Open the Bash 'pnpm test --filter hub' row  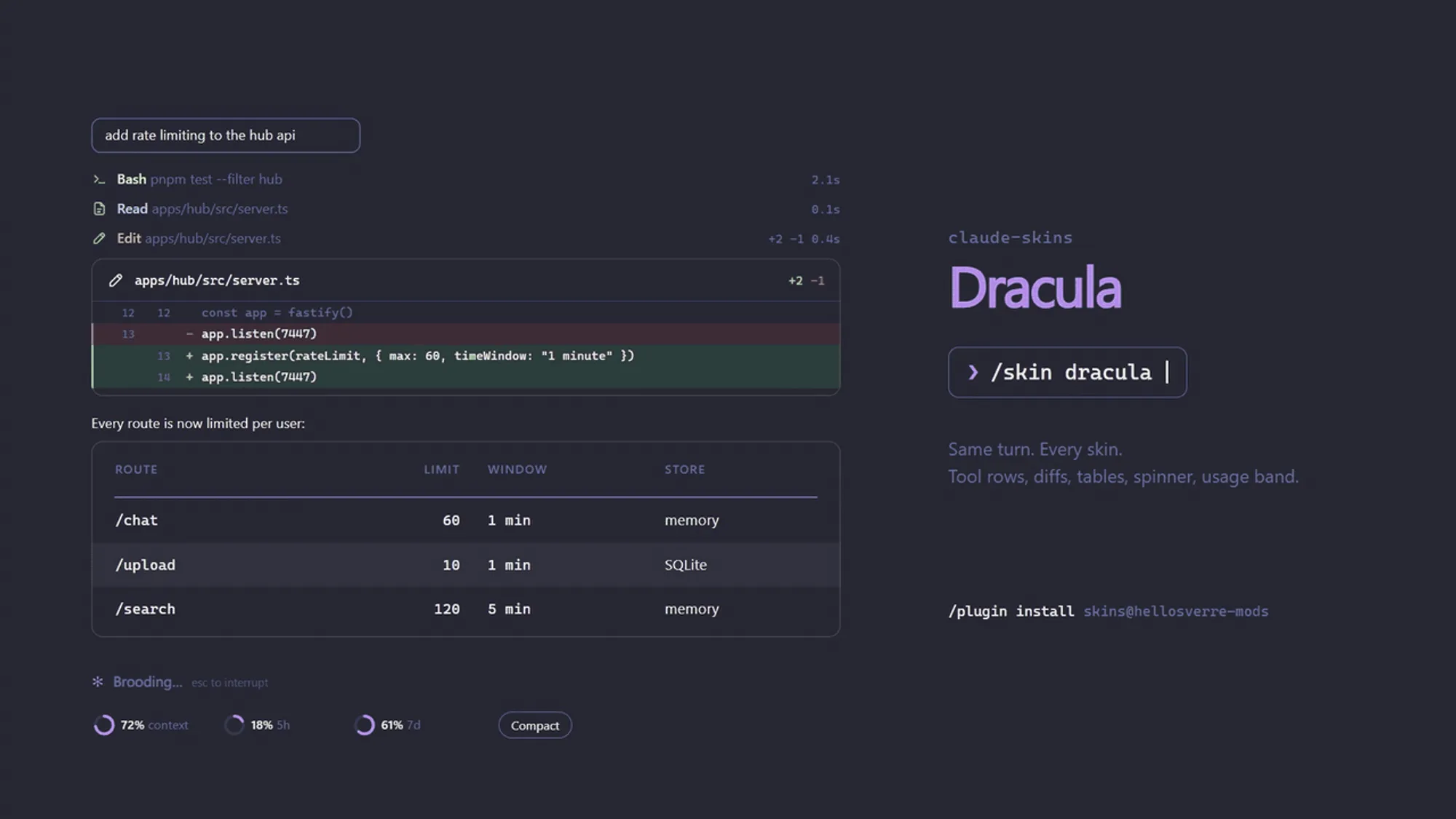pos(466,179)
